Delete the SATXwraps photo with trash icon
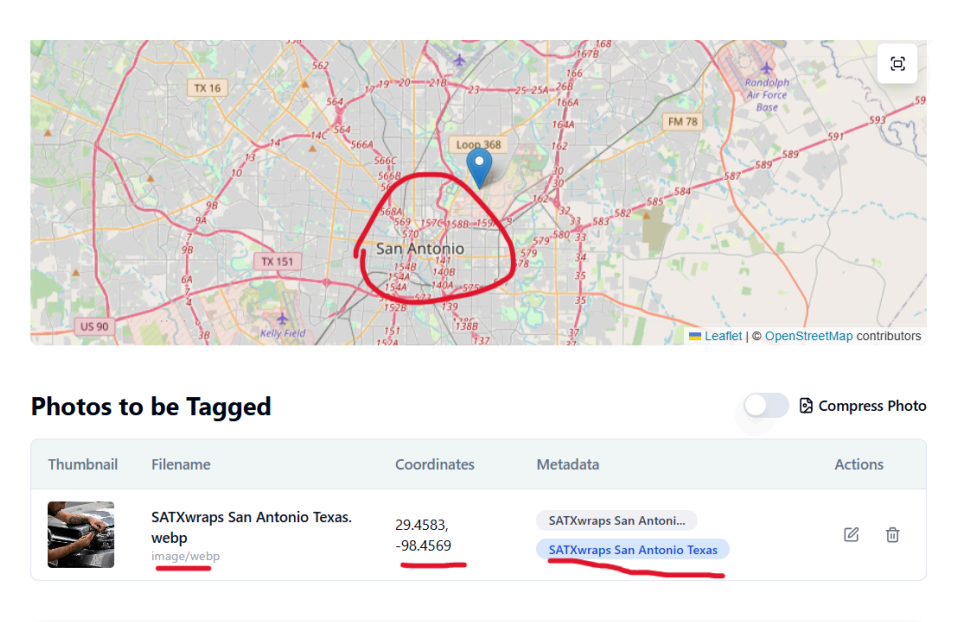954x622 pixels. coord(892,535)
